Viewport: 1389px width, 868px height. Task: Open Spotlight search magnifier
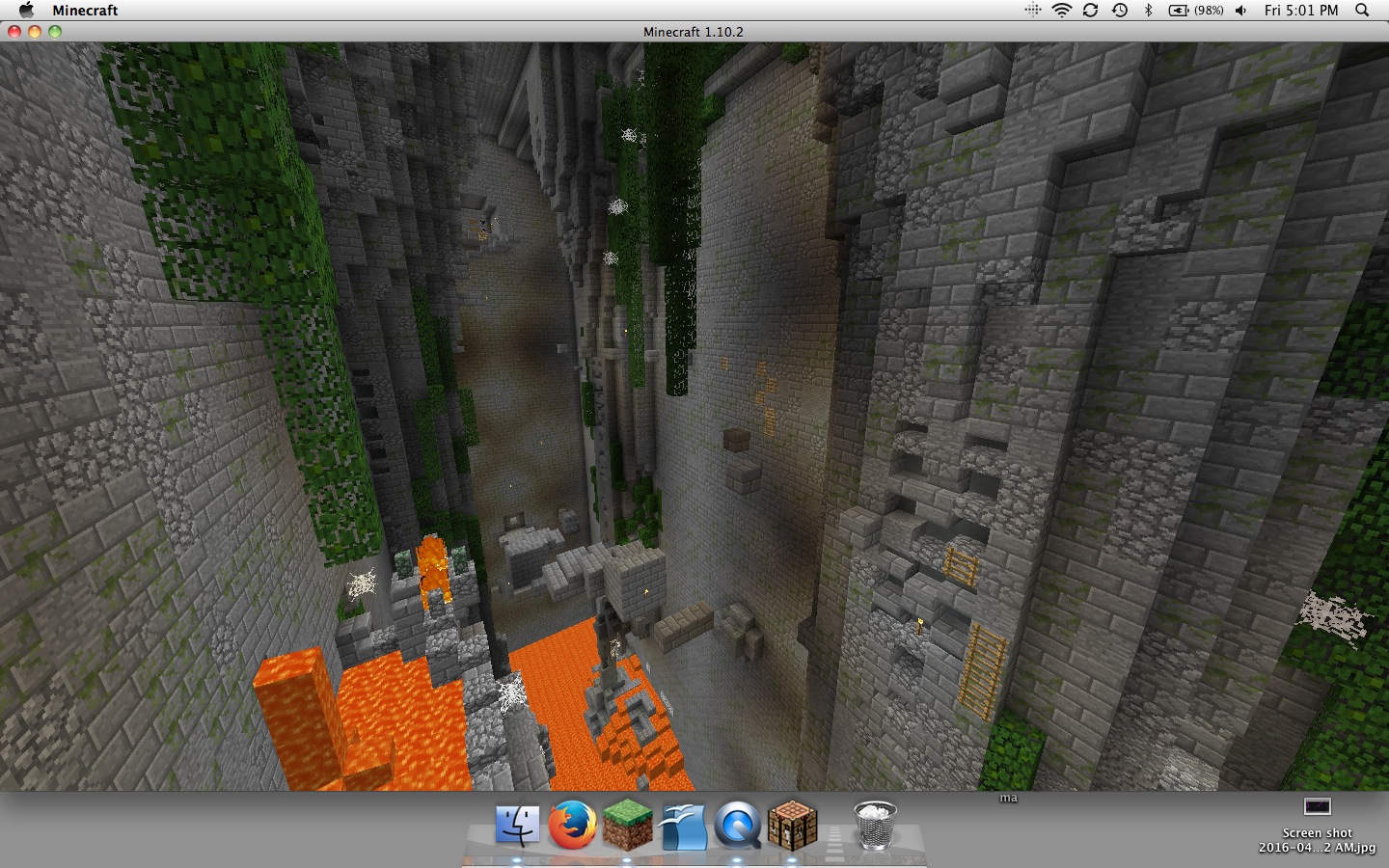1362,10
